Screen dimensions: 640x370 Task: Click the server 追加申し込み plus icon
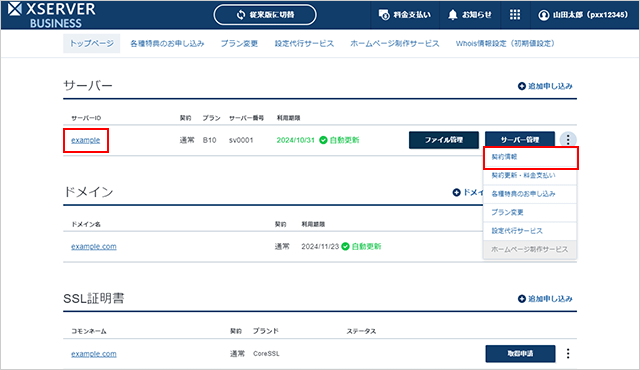[521, 86]
